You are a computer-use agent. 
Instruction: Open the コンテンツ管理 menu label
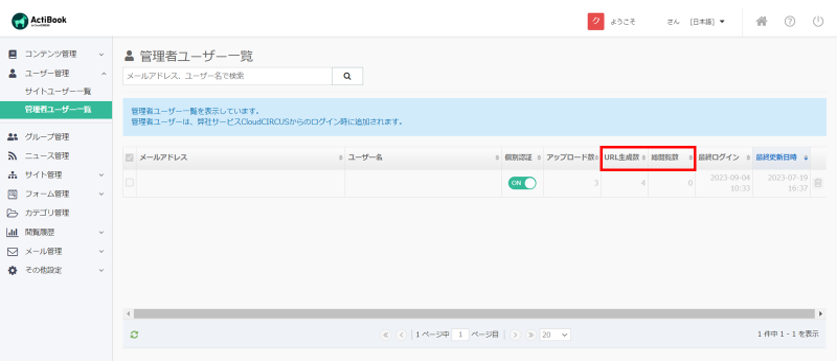click(51, 54)
